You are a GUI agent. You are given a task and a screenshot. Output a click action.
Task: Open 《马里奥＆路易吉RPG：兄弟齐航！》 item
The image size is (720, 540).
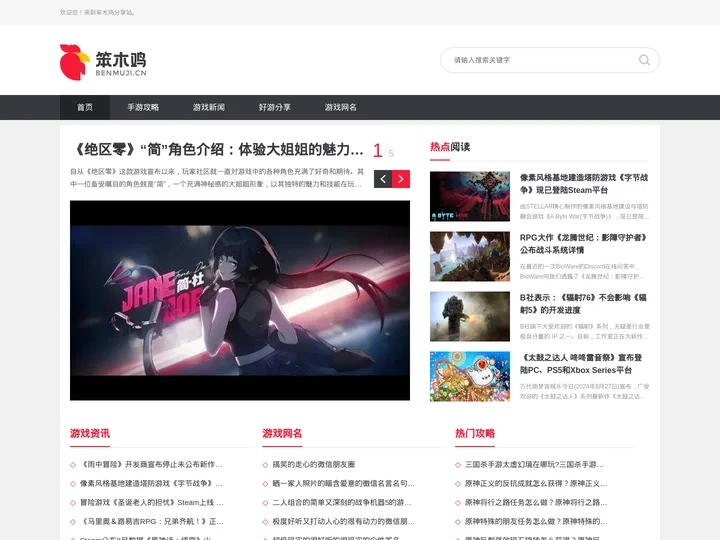pyautogui.click(x=152, y=522)
